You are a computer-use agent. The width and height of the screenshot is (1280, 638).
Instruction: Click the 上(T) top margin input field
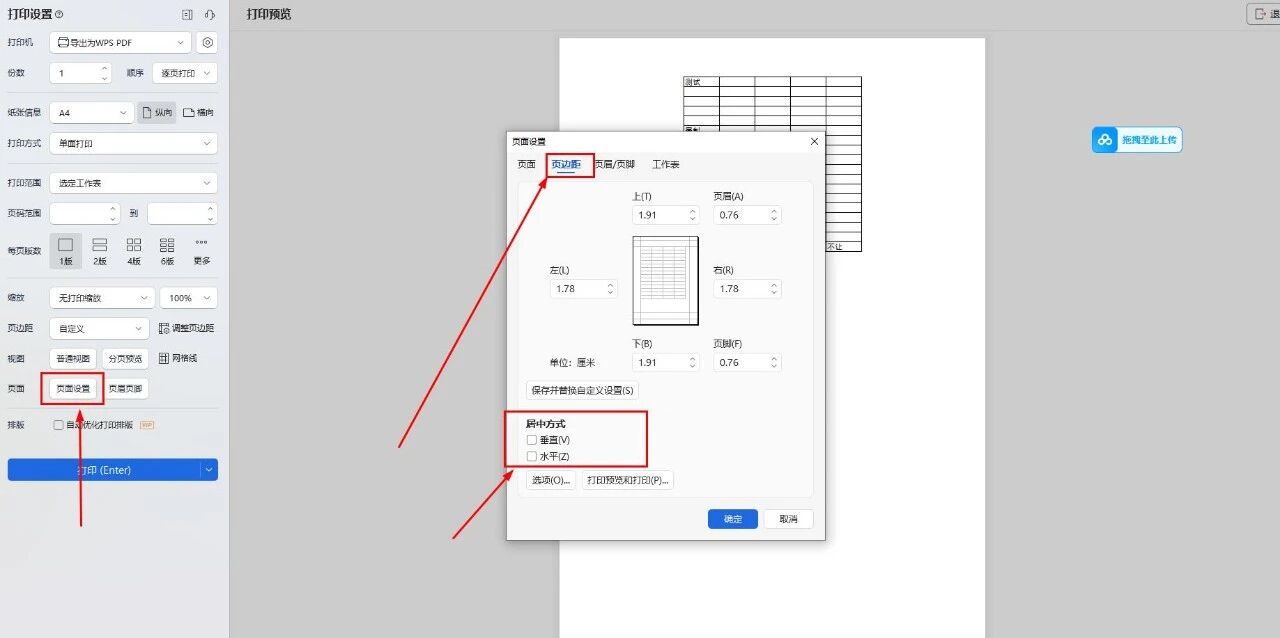[x=658, y=215]
